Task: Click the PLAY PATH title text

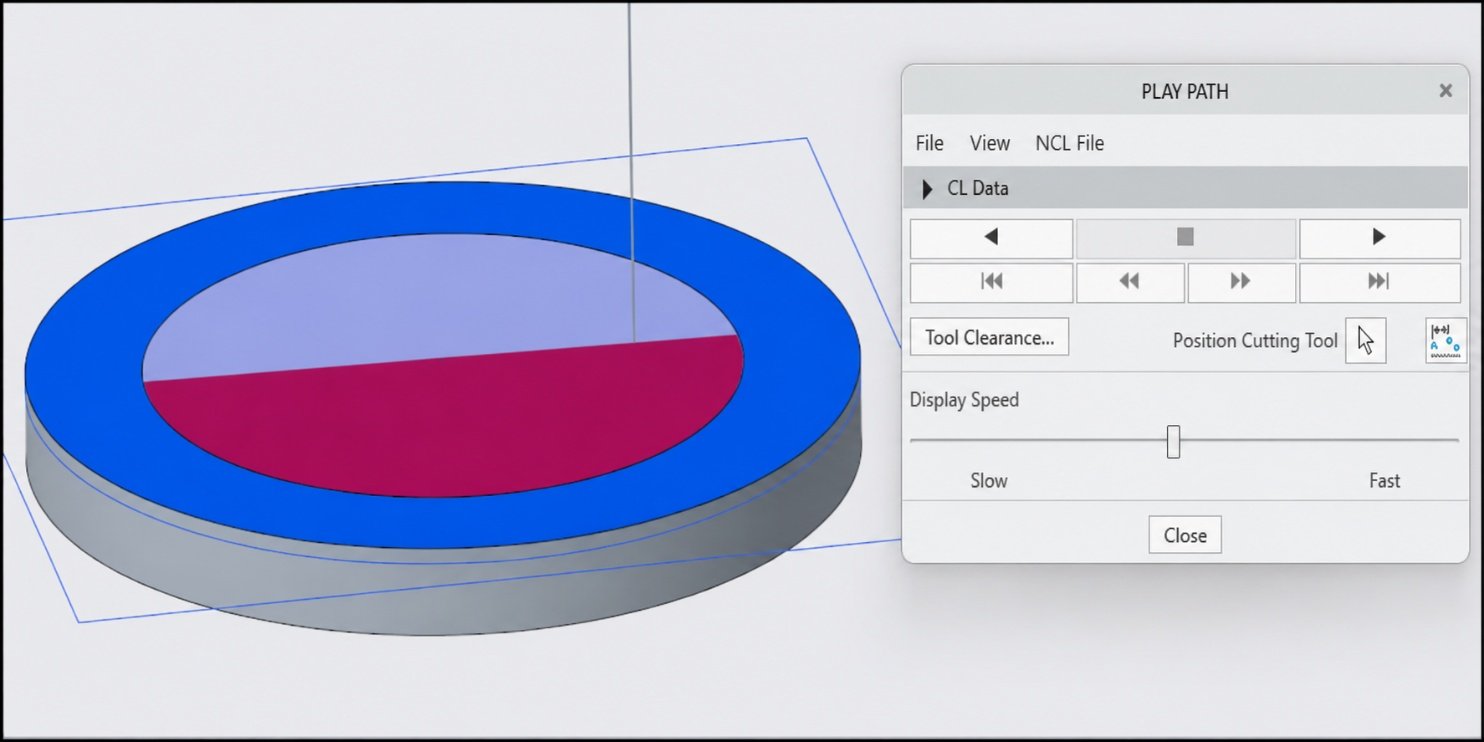Action: click(1185, 92)
